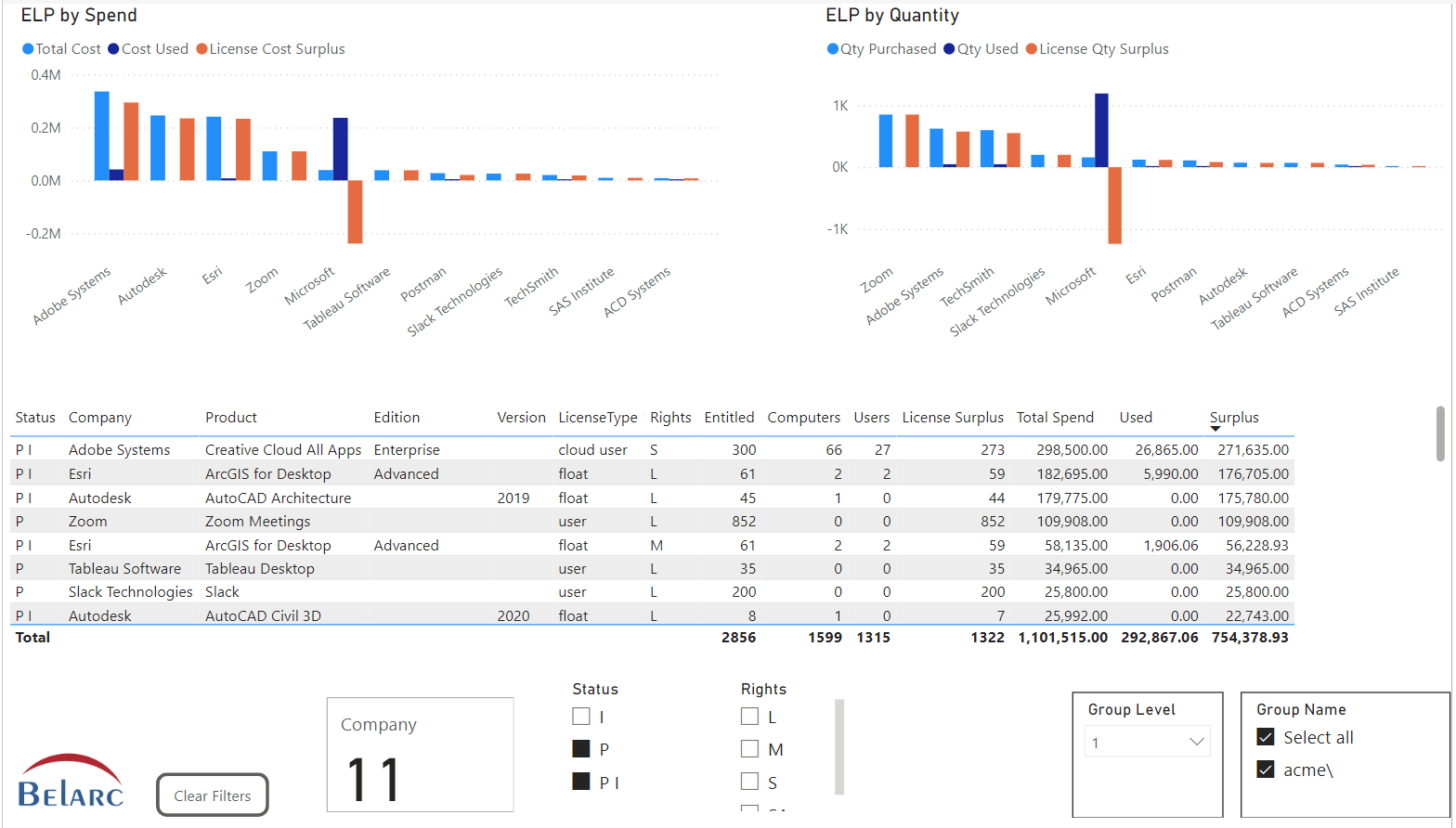Click the Microsoft Cost Used bar in spend chart
The width and height of the screenshot is (1456, 828).
pyautogui.click(x=340, y=149)
